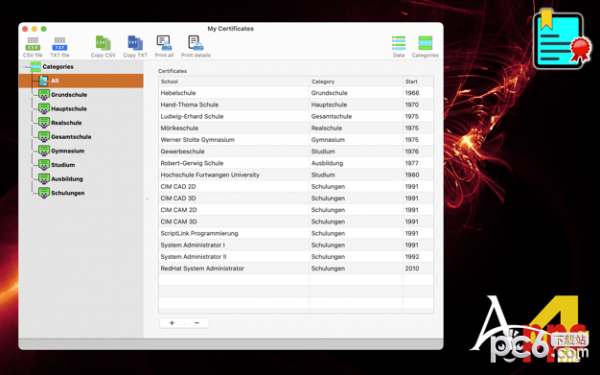The height and width of the screenshot is (375, 600).
Task: Select the System Administrator I row
Action: [x=296, y=245]
